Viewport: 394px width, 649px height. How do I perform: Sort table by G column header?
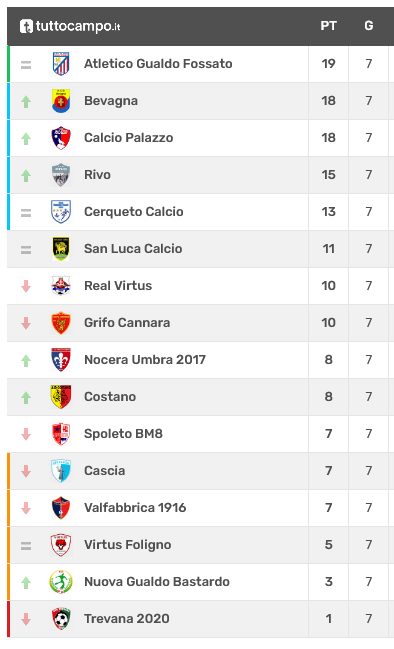click(369, 26)
